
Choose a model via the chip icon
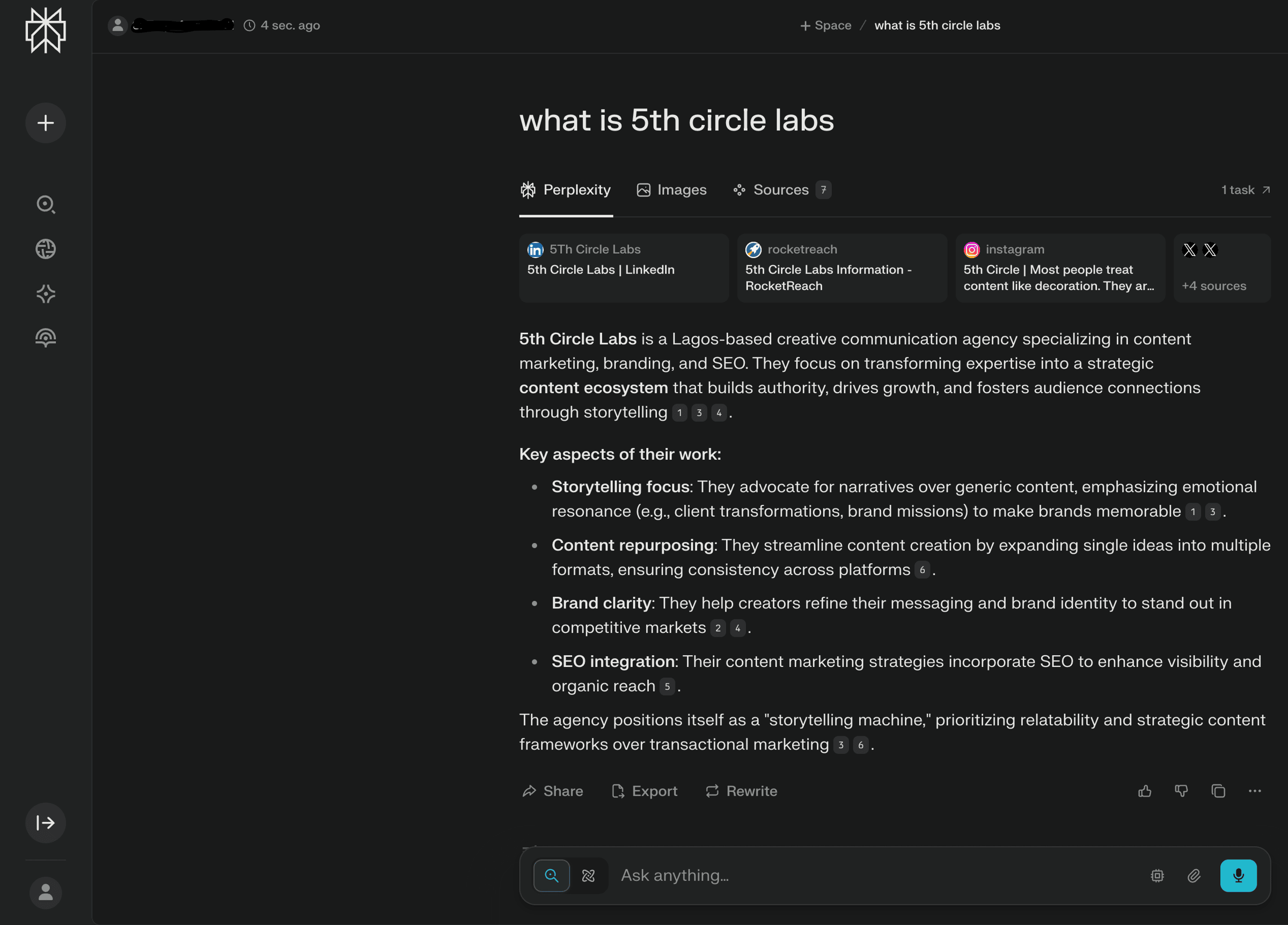pyautogui.click(x=1157, y=876)
